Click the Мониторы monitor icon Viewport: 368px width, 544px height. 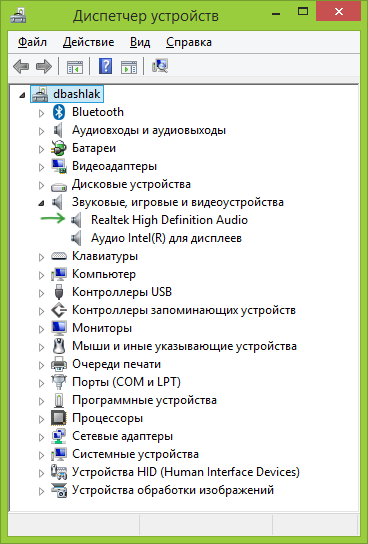pos(59,328)
